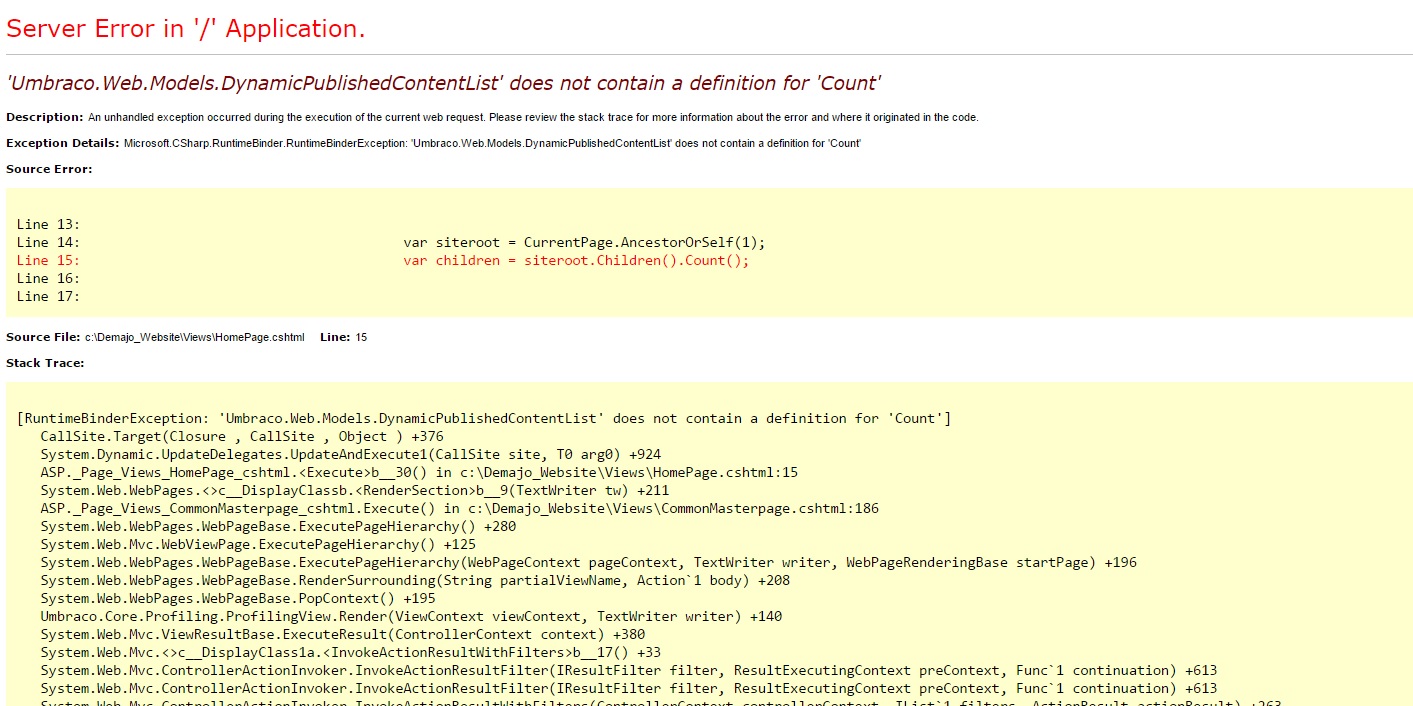Click the Description sentence about unhandled exception

coord(533,117)
